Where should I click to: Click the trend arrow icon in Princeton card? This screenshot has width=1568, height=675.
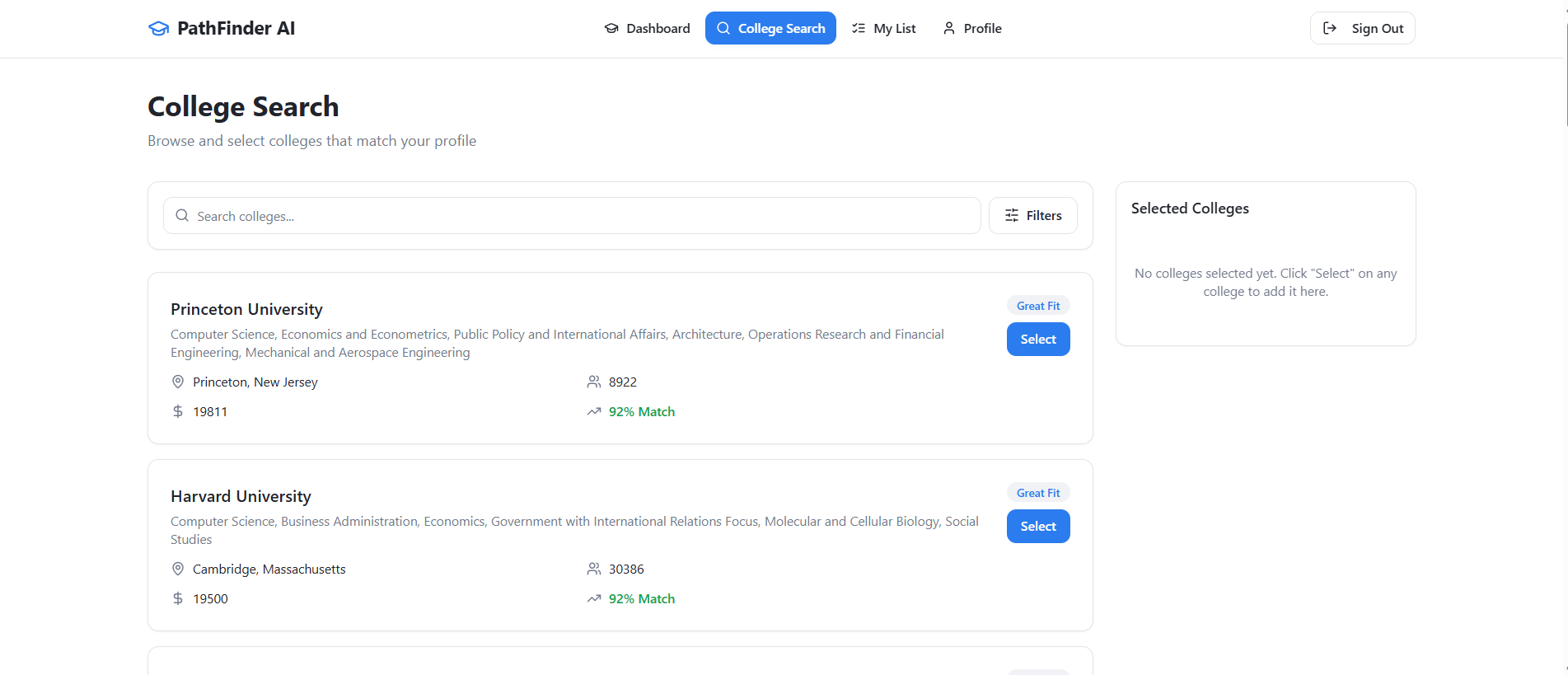click(x=594, y=411)
